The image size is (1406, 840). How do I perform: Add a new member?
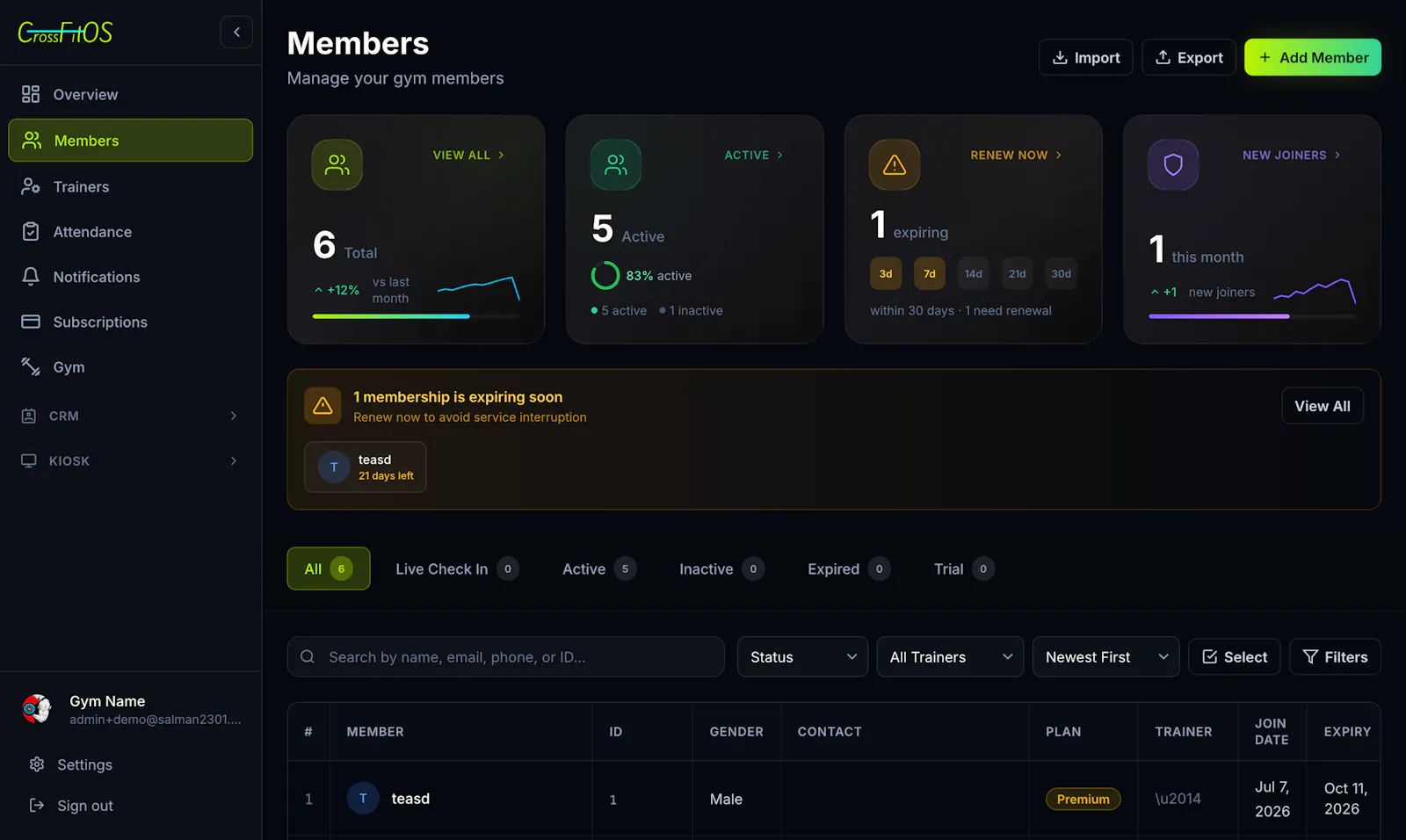1313,57
